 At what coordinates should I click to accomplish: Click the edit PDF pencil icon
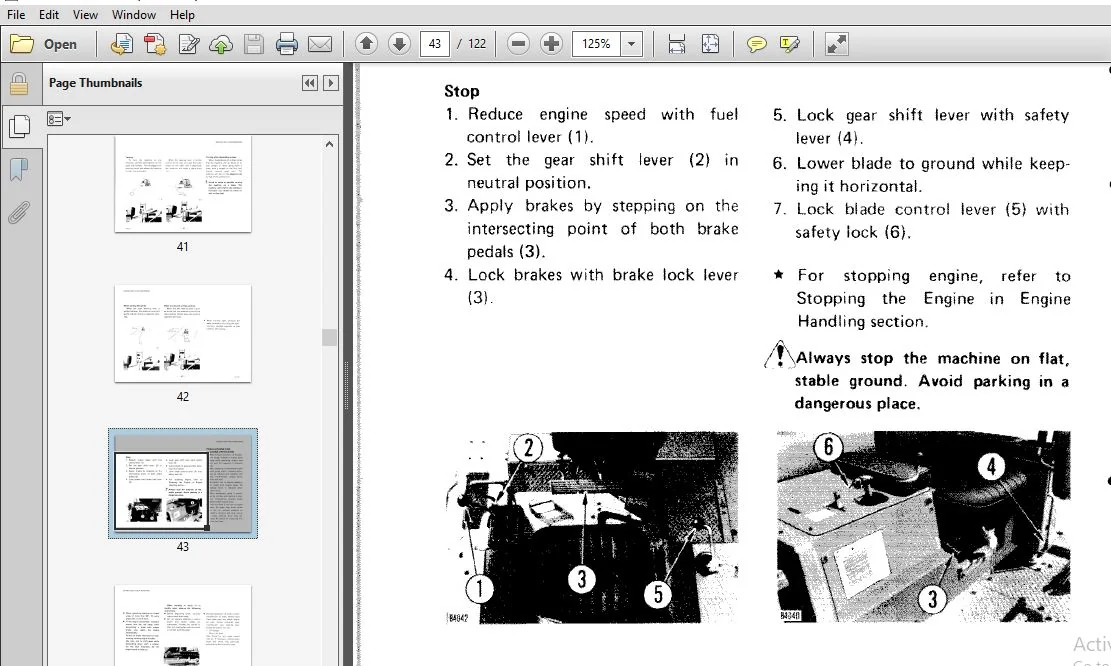(188, 44)
